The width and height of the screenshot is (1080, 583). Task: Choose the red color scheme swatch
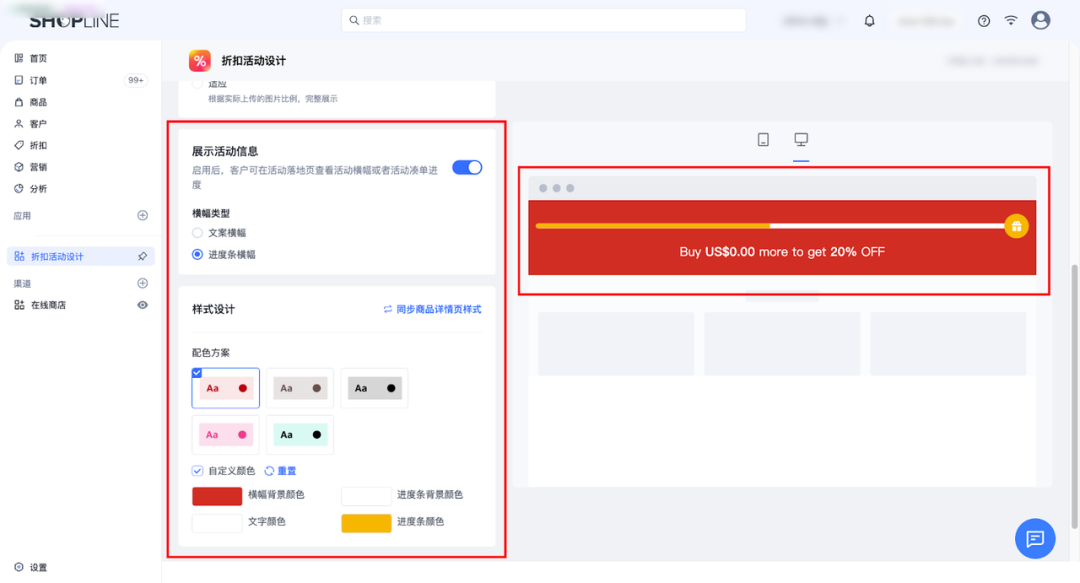(x=226, y=388)
